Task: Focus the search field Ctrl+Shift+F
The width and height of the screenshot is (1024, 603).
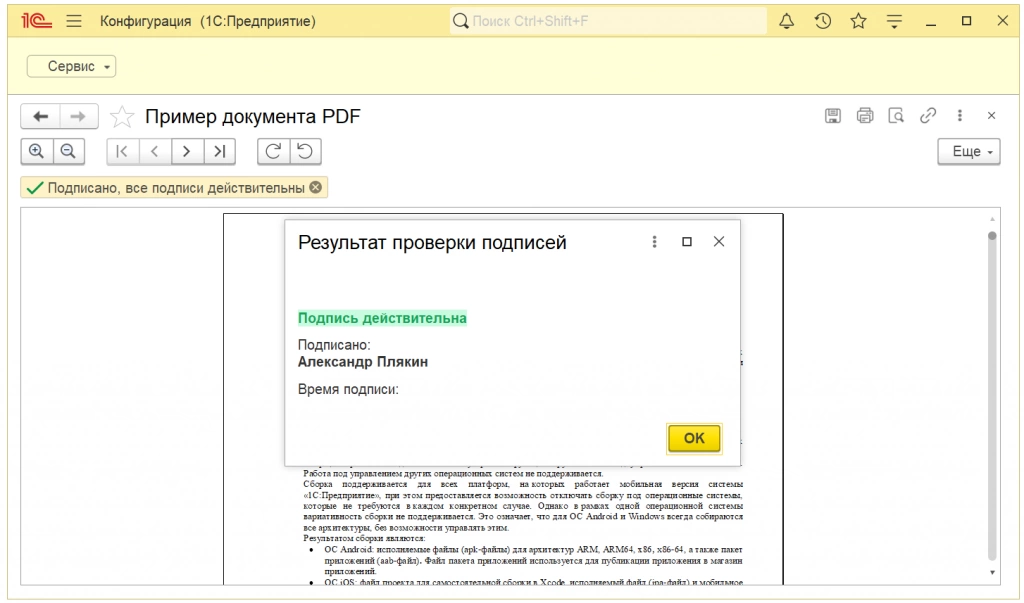Action: [609, 21]
